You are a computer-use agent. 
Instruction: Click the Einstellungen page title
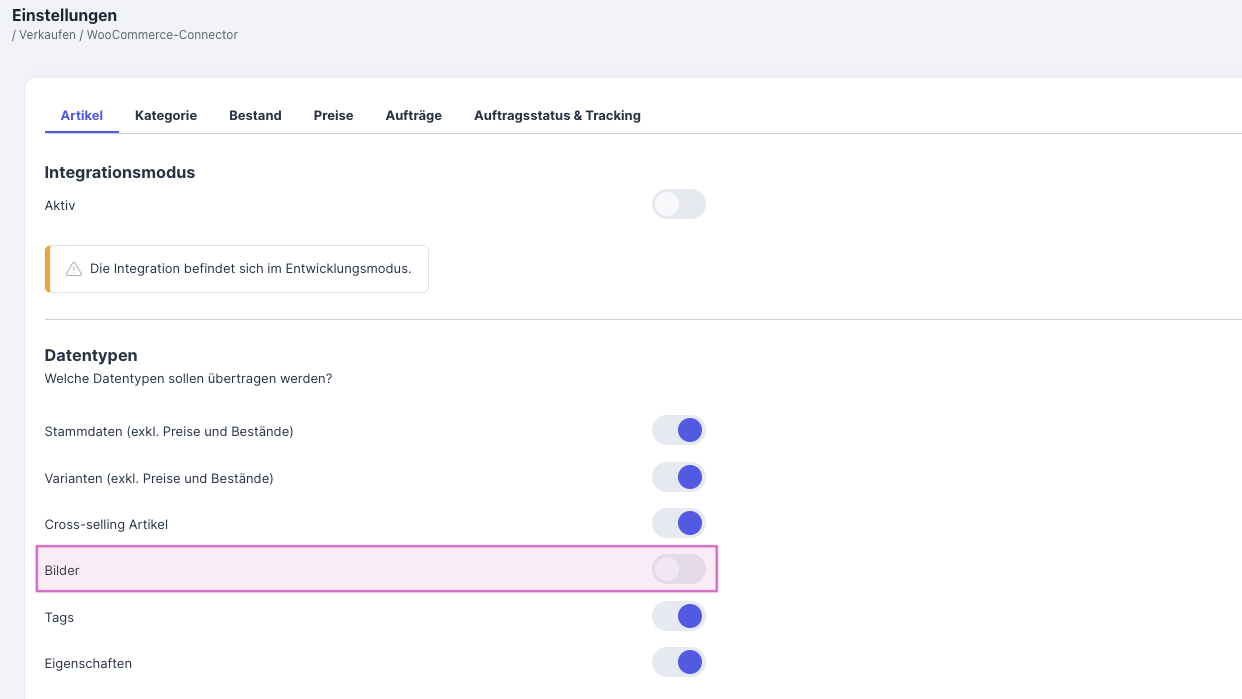click(x=64, y=15)
